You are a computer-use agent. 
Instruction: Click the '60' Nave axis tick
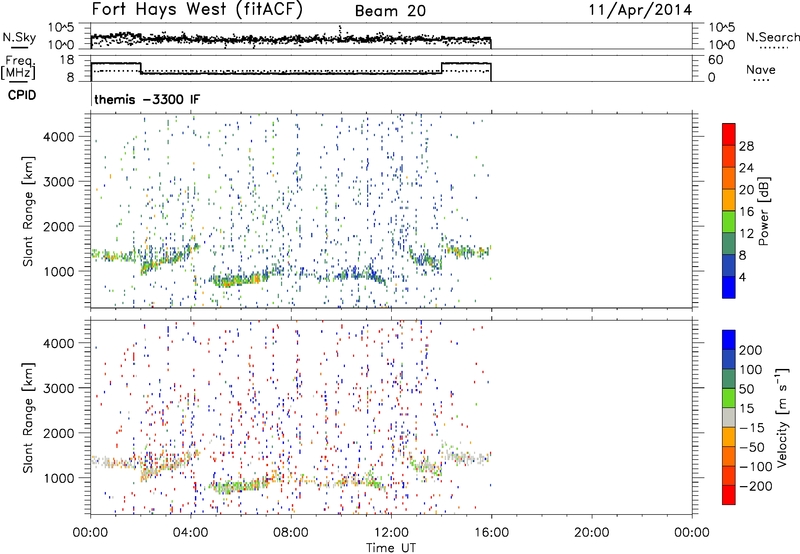[x=715, y=60]
